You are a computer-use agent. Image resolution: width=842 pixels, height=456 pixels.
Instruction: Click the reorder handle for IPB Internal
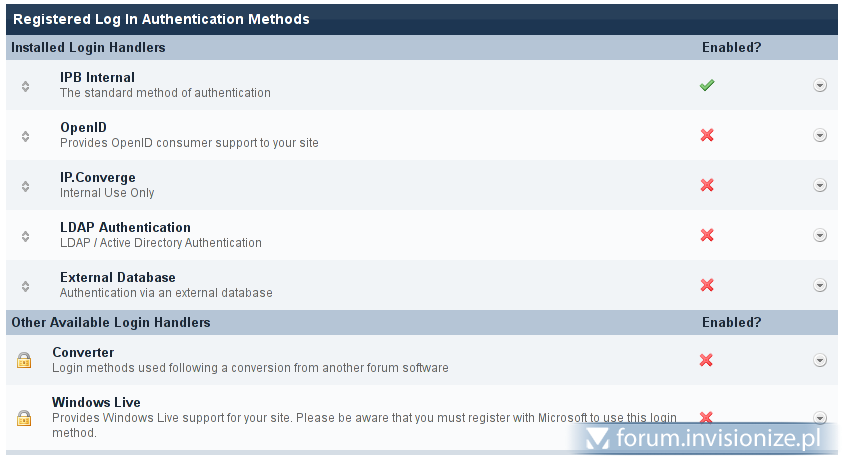(25, 86)
